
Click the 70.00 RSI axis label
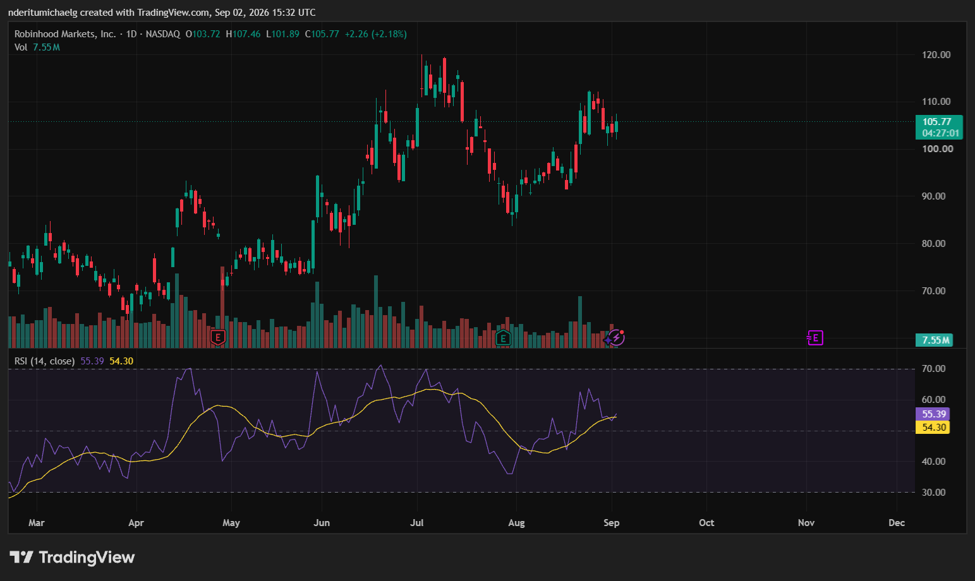pyautogui.click(x=933, y=369)
